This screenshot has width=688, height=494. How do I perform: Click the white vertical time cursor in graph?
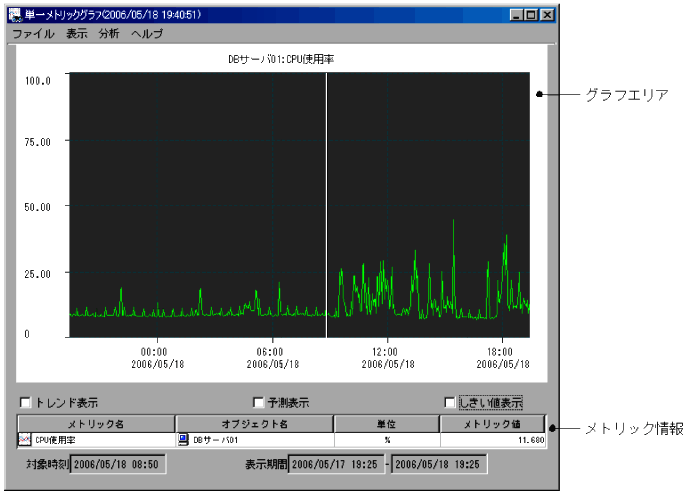point(326,205)
